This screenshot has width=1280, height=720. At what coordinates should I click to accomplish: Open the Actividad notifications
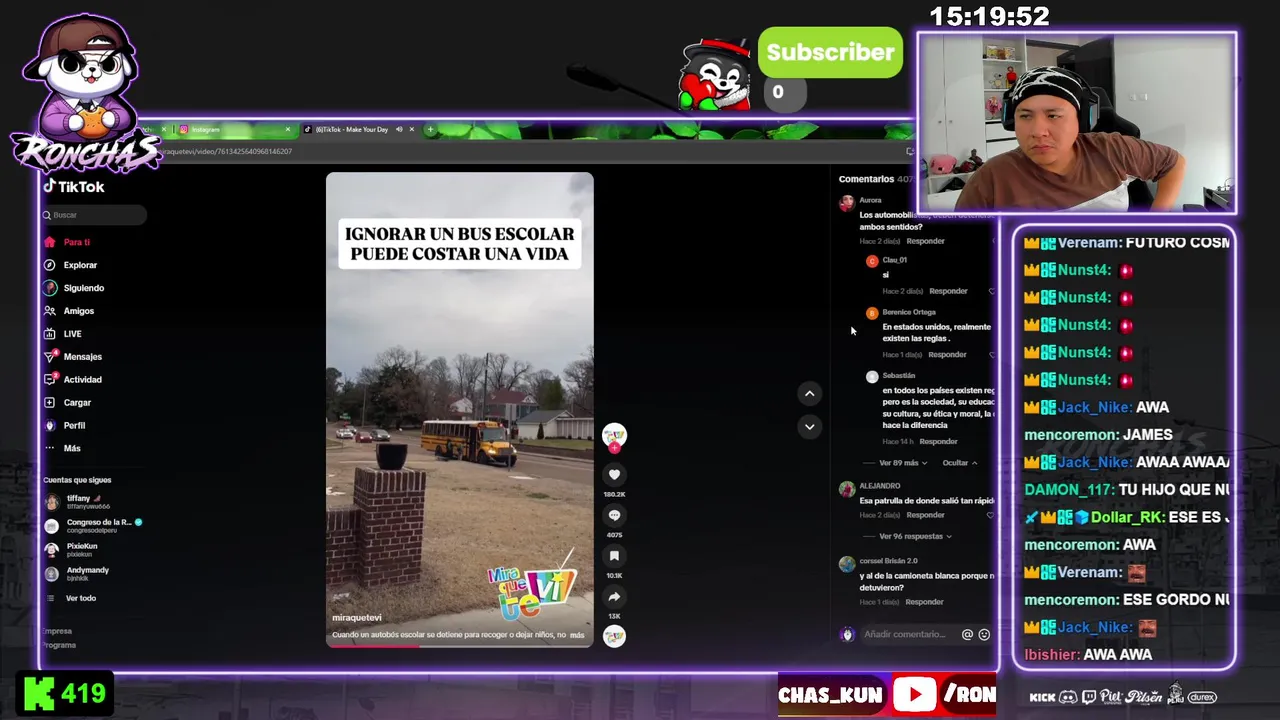coord(73,380)
